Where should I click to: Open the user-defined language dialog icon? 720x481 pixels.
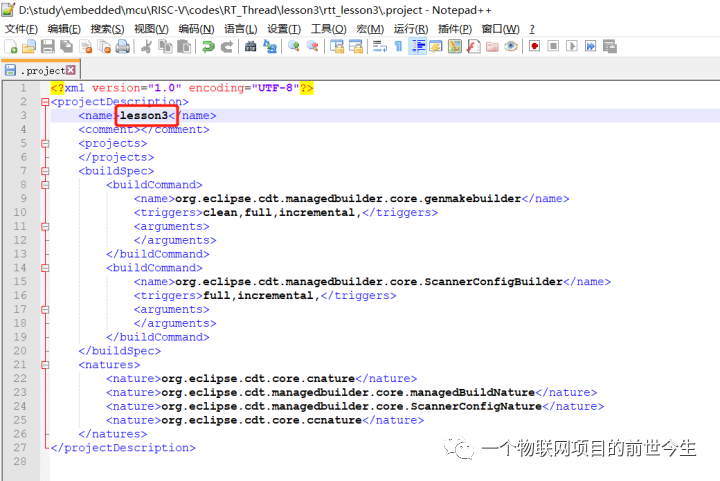click(x=436, y=46)
